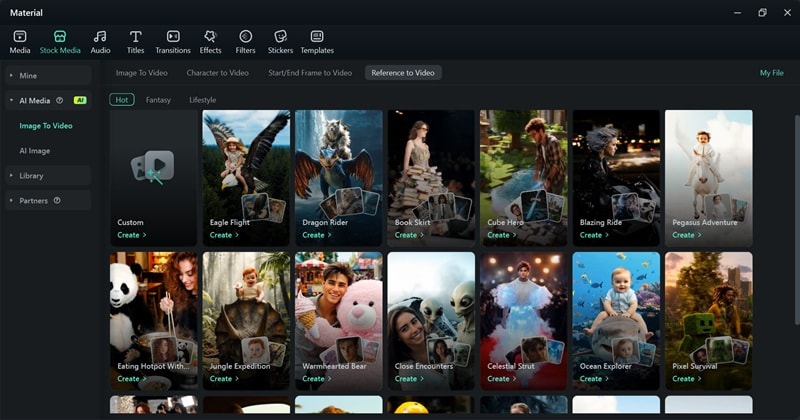This screenshot has width=800, height=420.
Task: Open the Pixel Survival template thumbnail
Action: (709, 321)
